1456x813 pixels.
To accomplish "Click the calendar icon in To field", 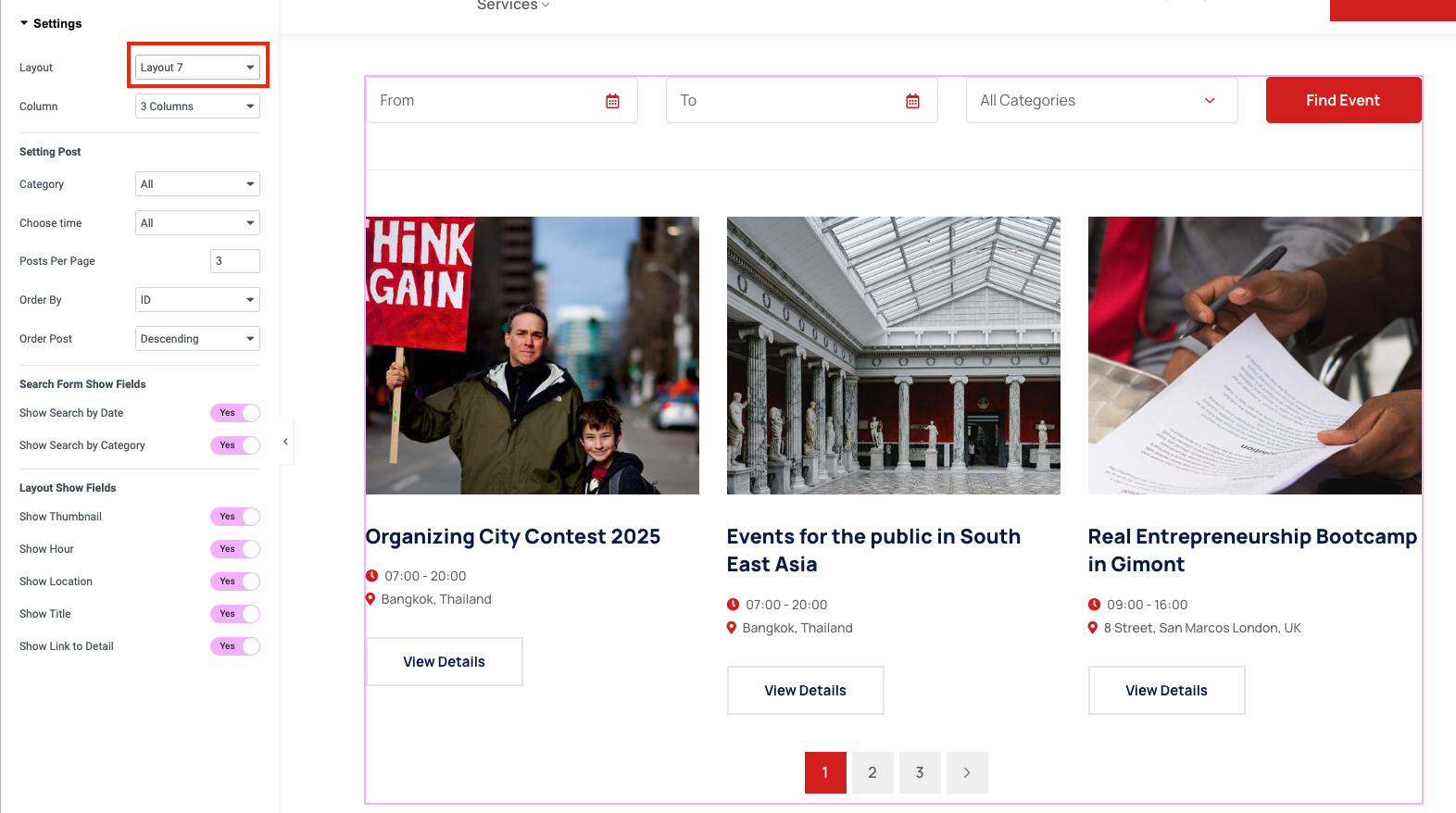I will click(912, 101).
